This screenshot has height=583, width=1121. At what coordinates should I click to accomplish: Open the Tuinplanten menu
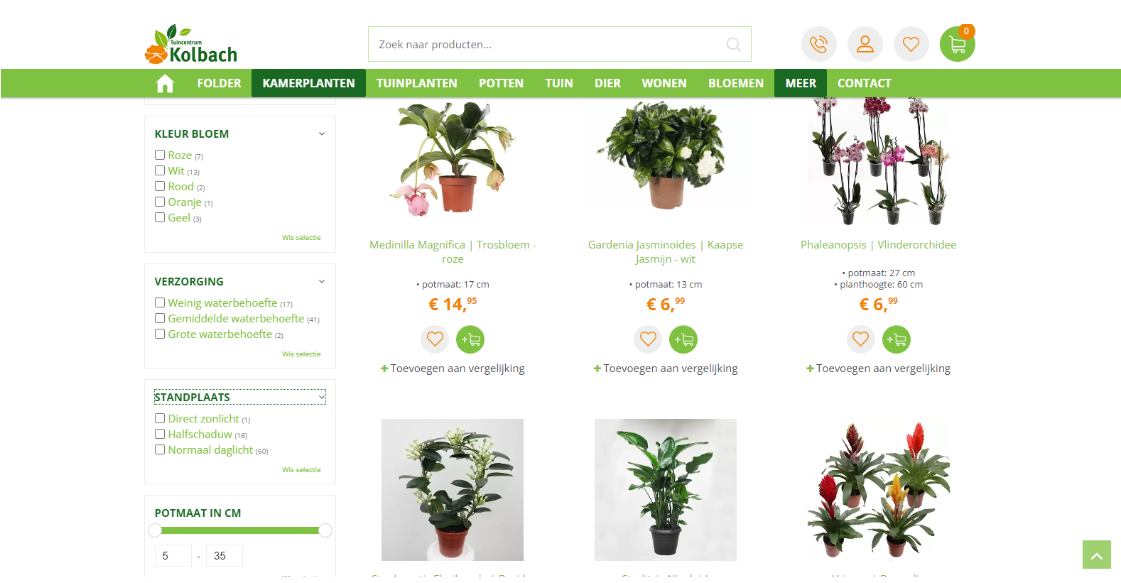click(417, 83)
